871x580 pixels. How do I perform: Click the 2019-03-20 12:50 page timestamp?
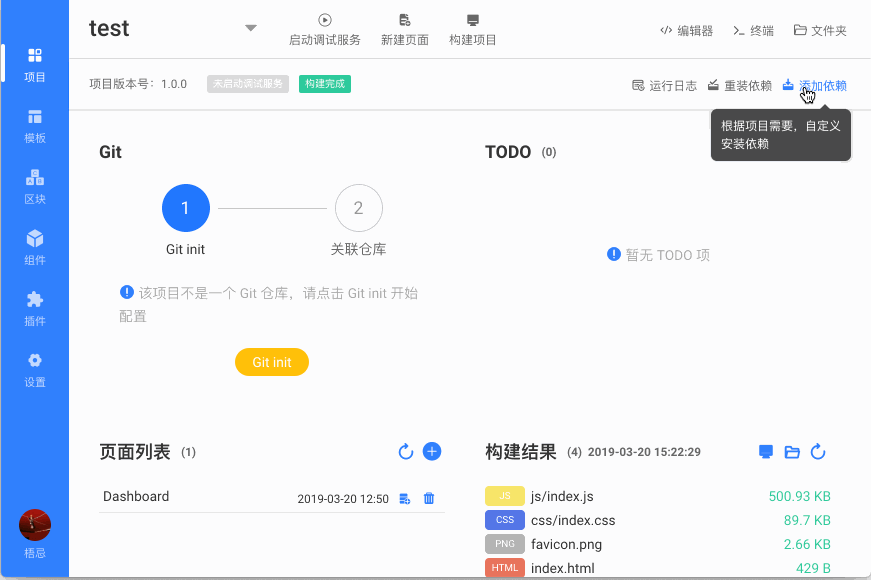tap(343, 499)
